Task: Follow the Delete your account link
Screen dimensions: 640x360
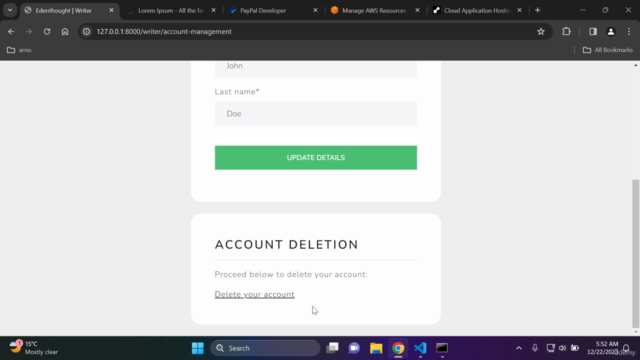Action: 254,294
